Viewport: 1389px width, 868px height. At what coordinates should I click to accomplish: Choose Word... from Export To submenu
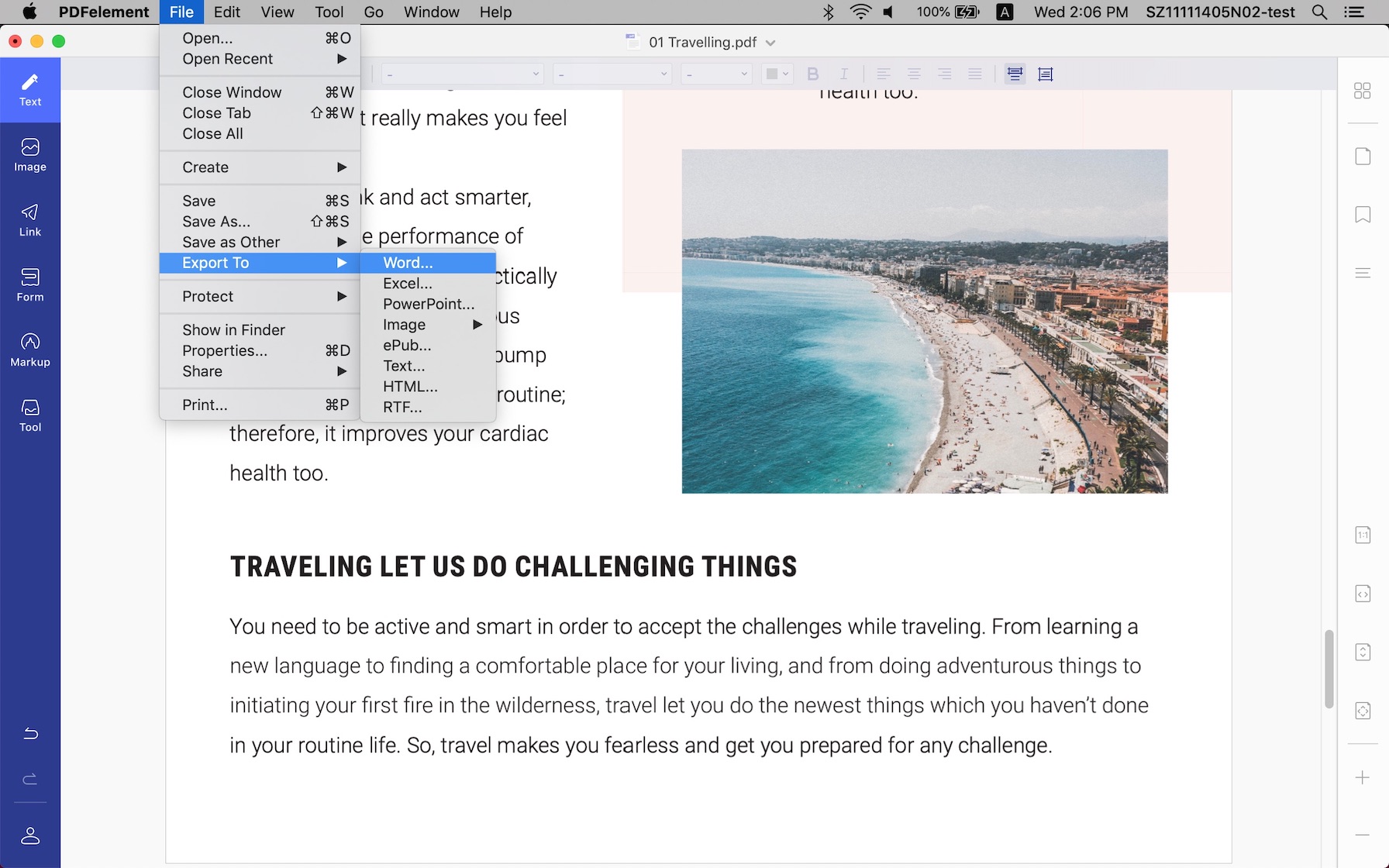(408, 263)
